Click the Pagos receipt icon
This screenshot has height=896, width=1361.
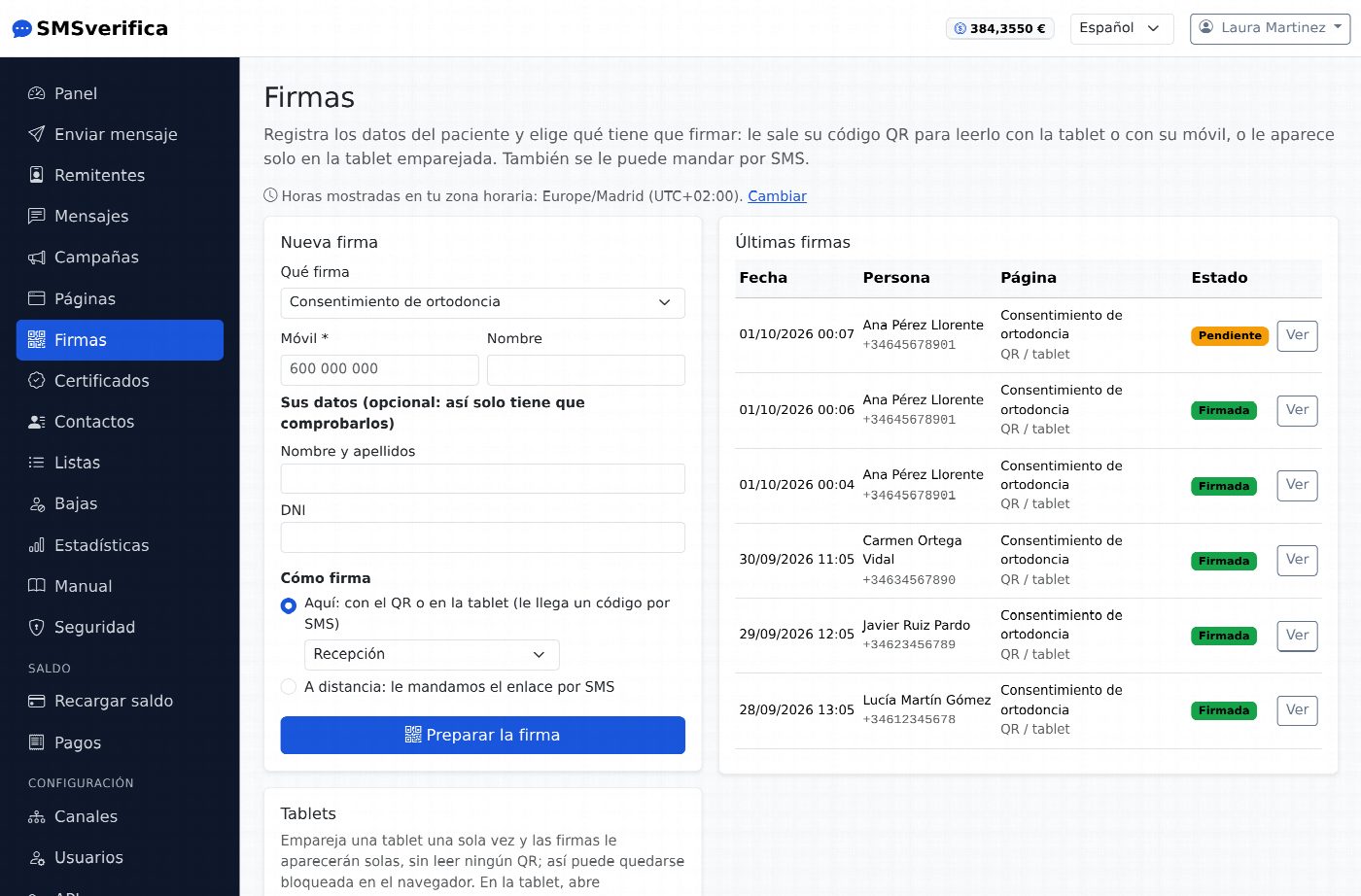[x=37, y=742]
